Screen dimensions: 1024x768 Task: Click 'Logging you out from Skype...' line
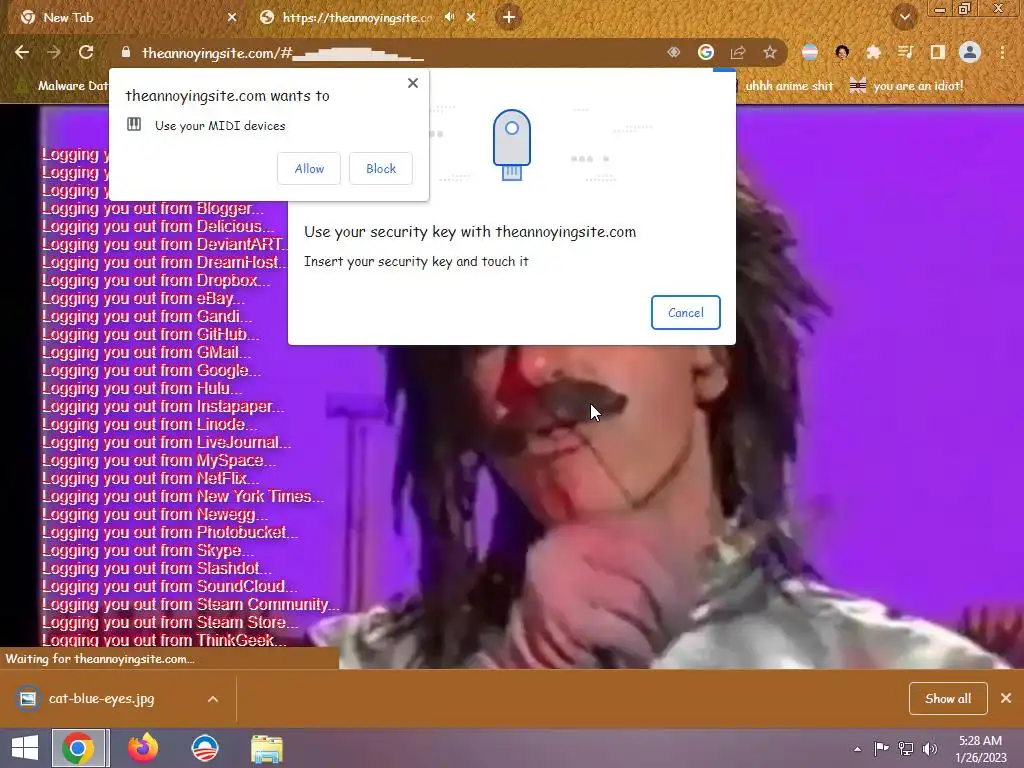pos(148,550)
